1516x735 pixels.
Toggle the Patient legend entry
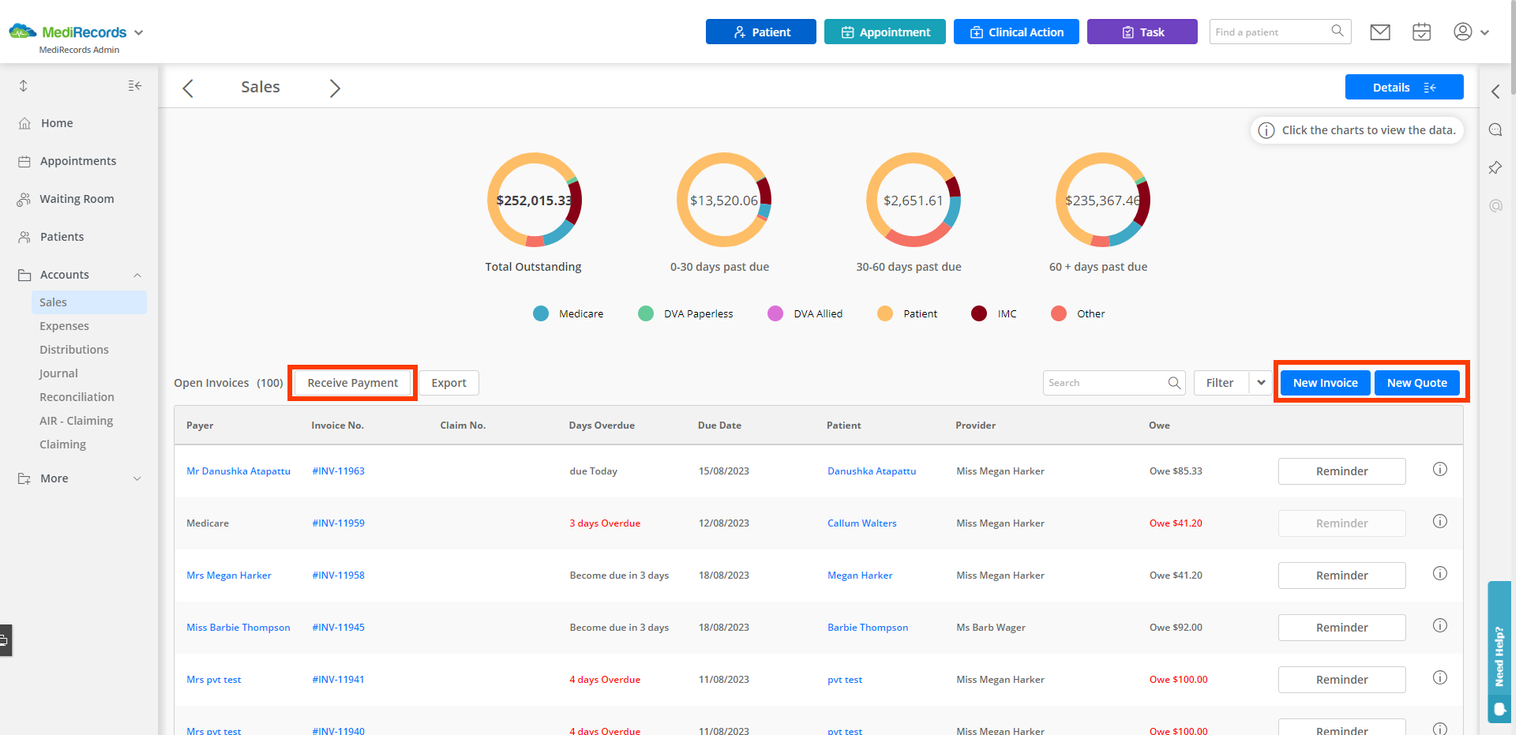tap(907, 314)
